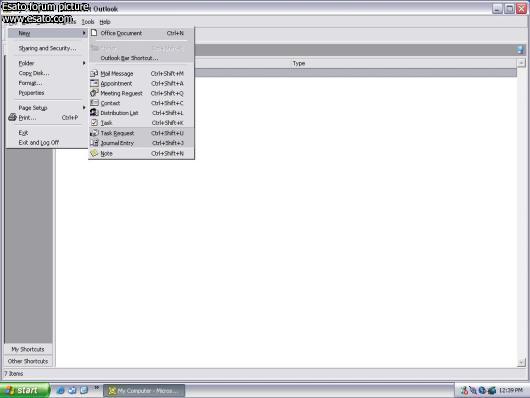Expand the Folder submenu arrow
This screenshot has height=398, width=530.
click(x=84, y=63)
